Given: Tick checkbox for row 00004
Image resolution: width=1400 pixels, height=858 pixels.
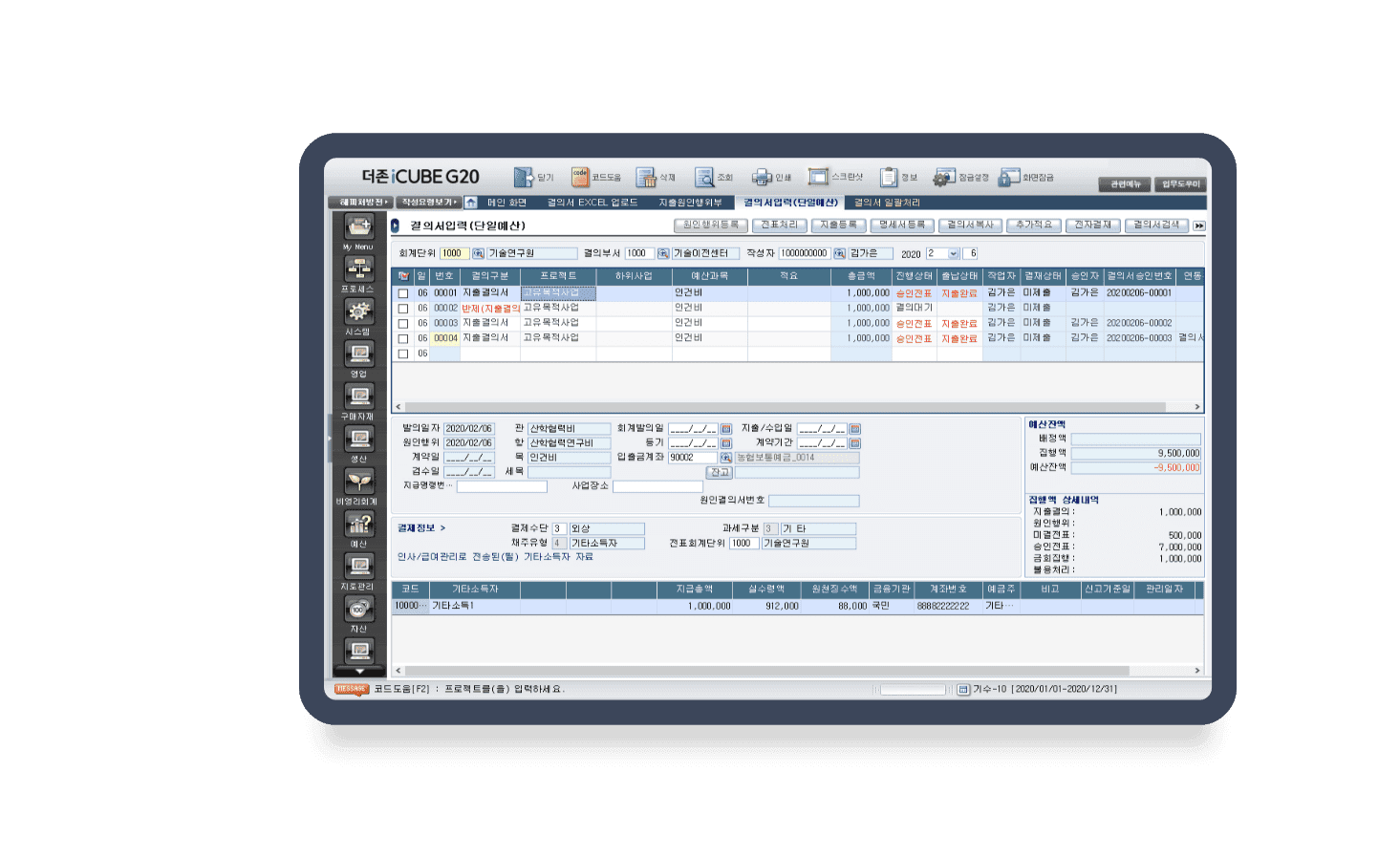Looking at the screenshot, I should pyautogui.click(x=403, y=338).
